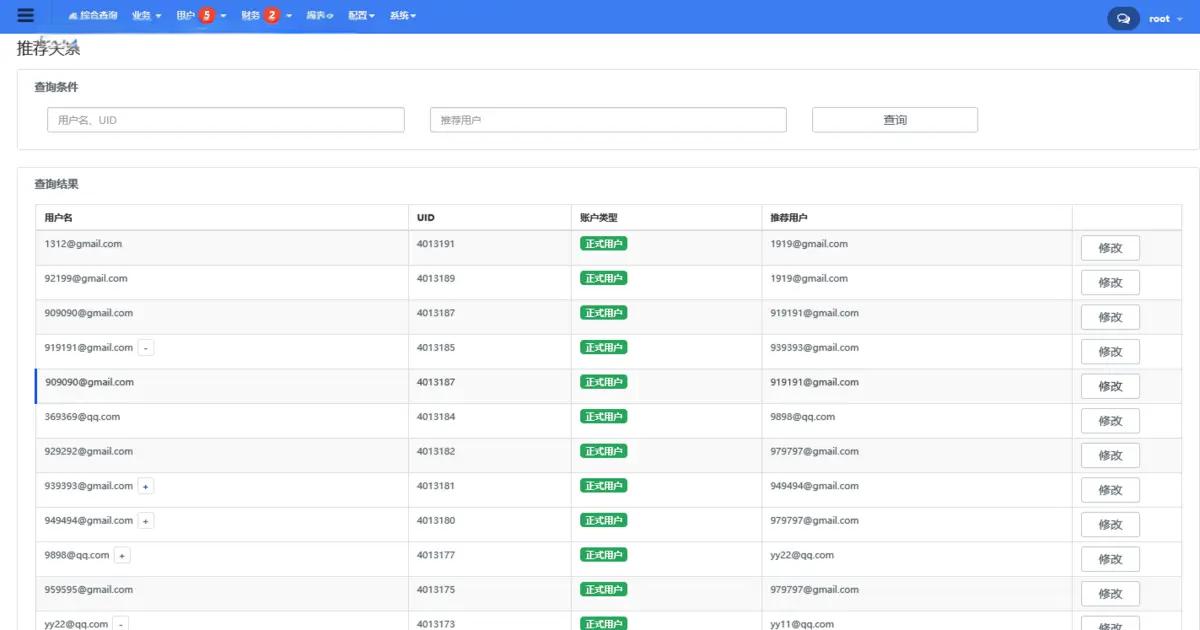Click referrer 9898@qq.com in 369369 row
The width and height of the screenshot is (1200, 630).
pos(802,417)
